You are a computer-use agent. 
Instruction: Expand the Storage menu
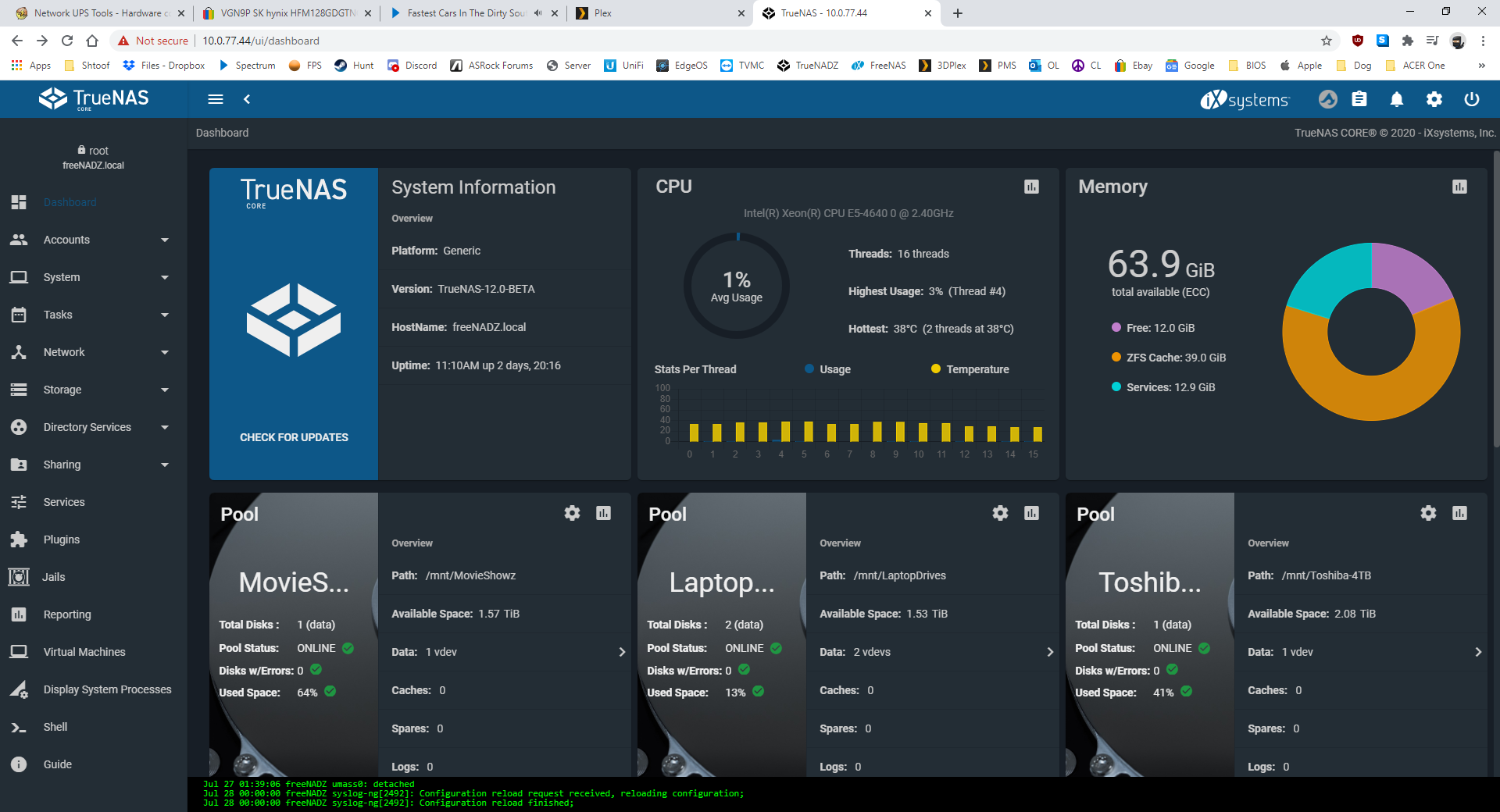(x=94, y=390)
